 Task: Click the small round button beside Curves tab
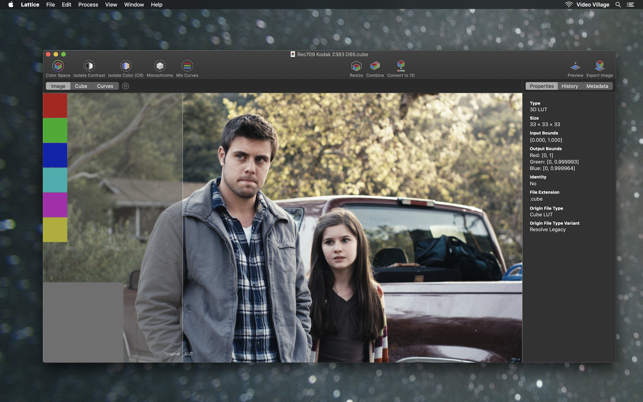tap(126, 86)
